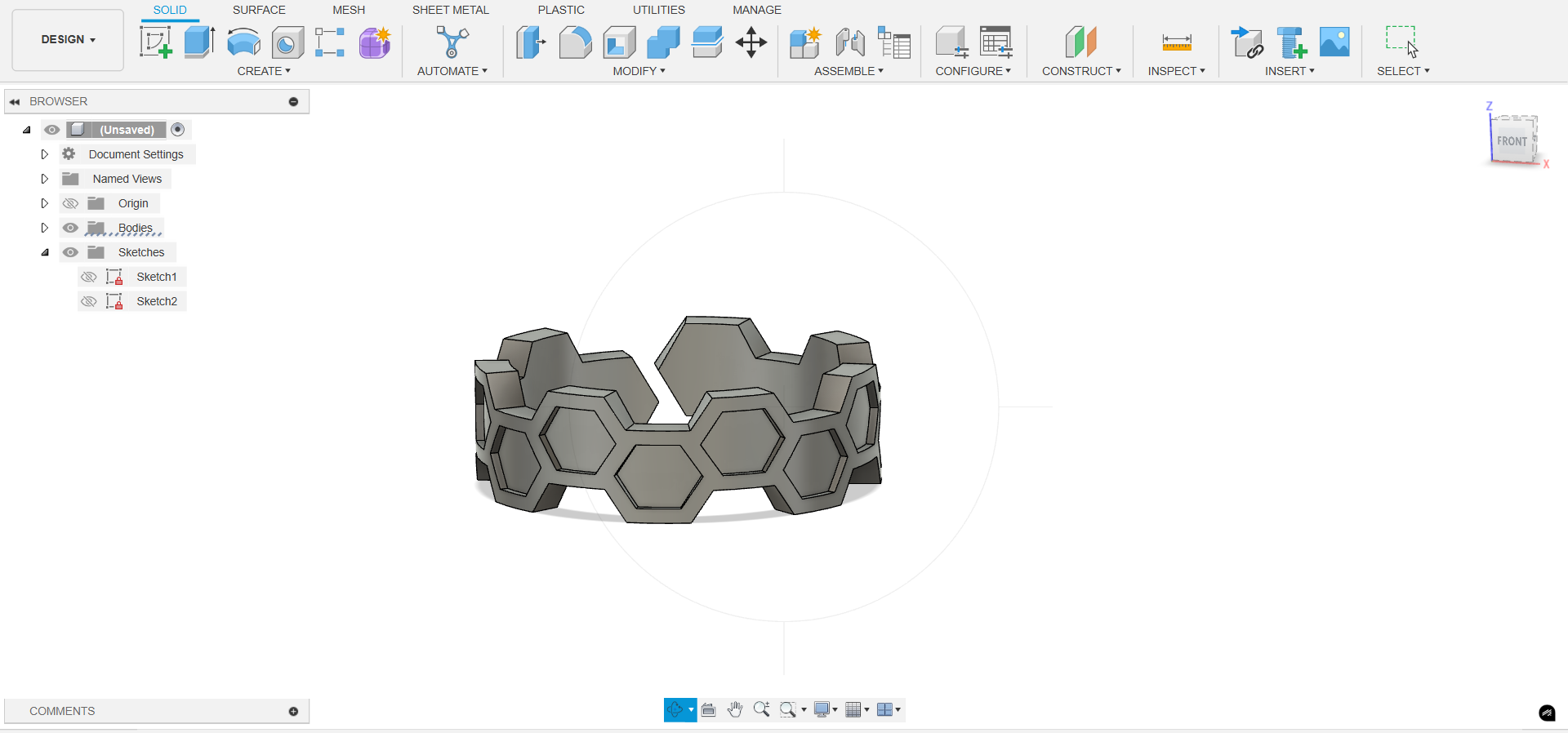Show the hidden Origin folder
Viewport: 1568px width, 733px height.
point(71,203)
